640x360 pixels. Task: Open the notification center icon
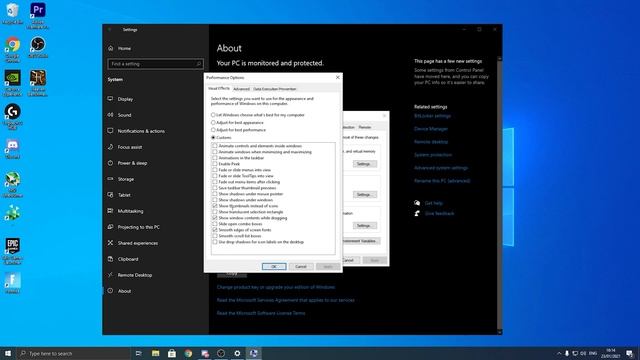pyautogui.click(x=630, y=353)
